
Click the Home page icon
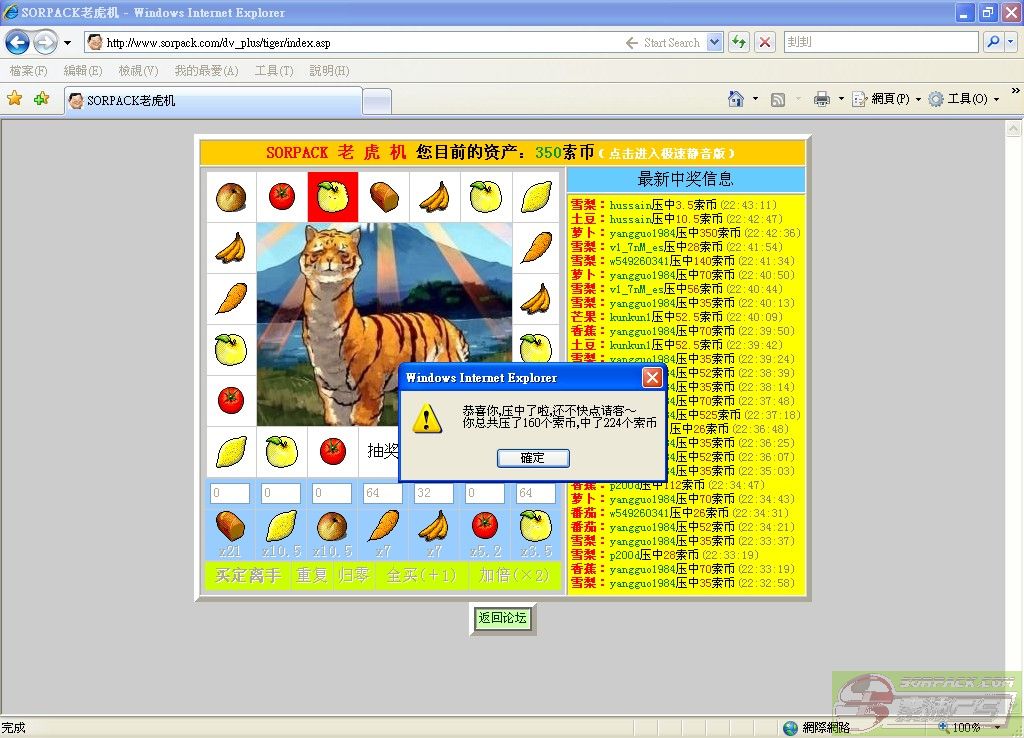click(x=736, y=99)
